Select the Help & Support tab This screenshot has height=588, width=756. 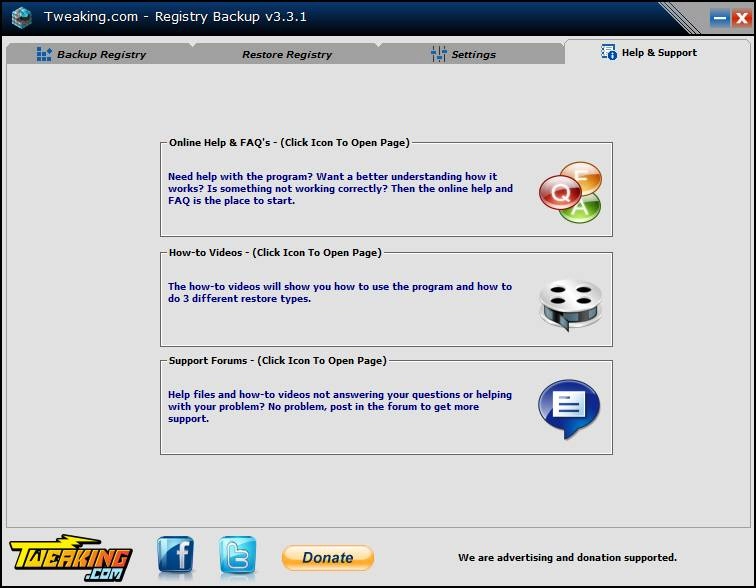[658, 52]
